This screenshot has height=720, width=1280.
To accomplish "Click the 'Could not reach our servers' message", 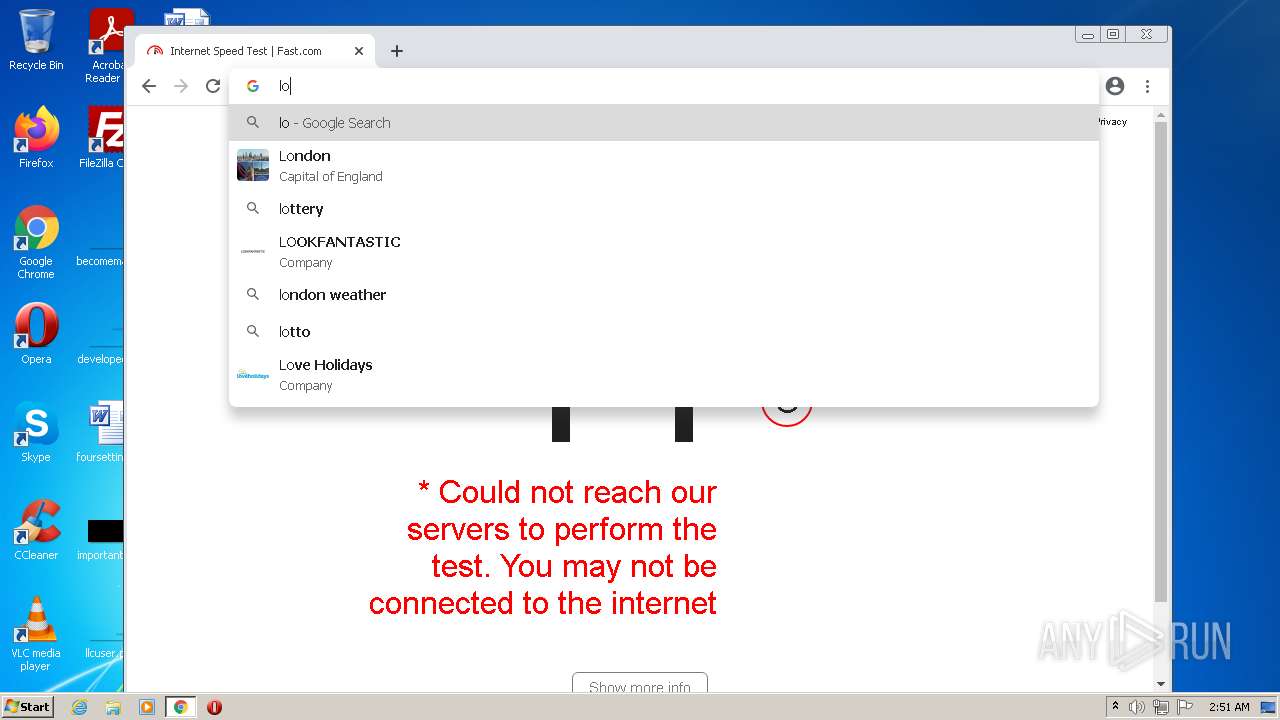I will (543, 548).
